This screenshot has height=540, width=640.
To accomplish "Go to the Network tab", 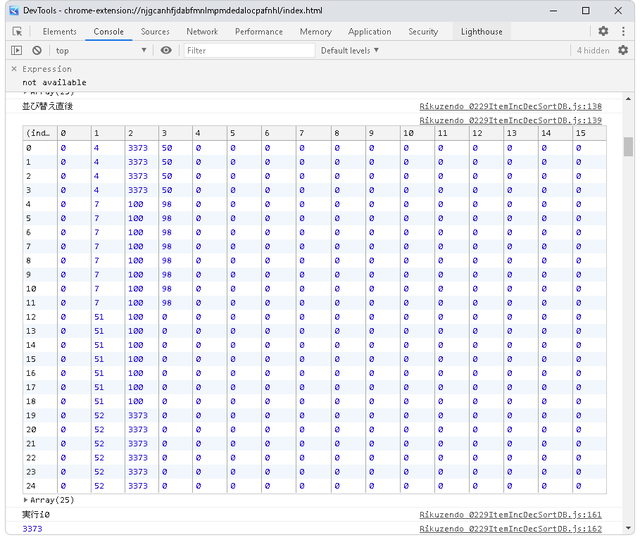I will (x=202, y=31).
